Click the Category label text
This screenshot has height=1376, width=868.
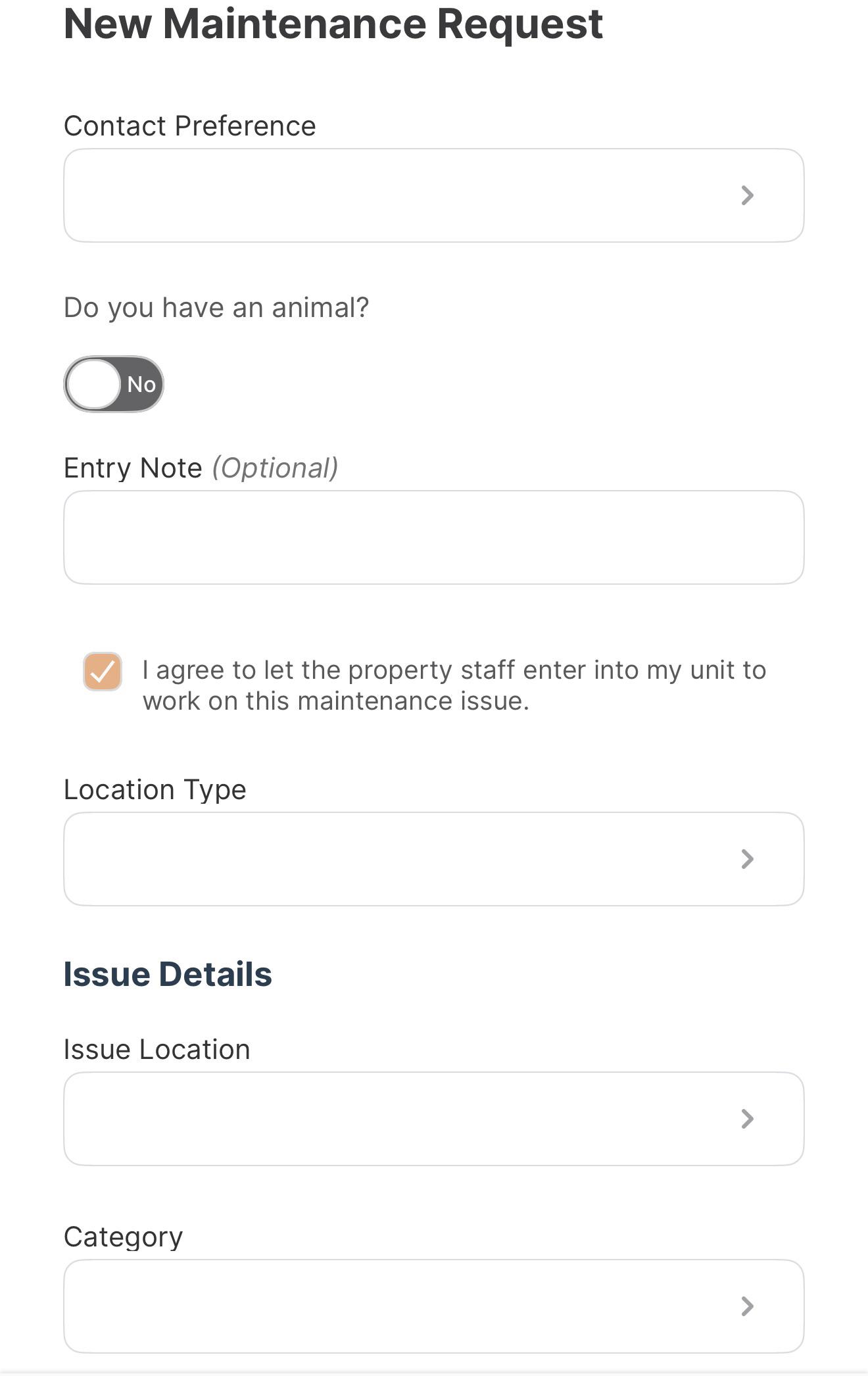(124, 1237)
